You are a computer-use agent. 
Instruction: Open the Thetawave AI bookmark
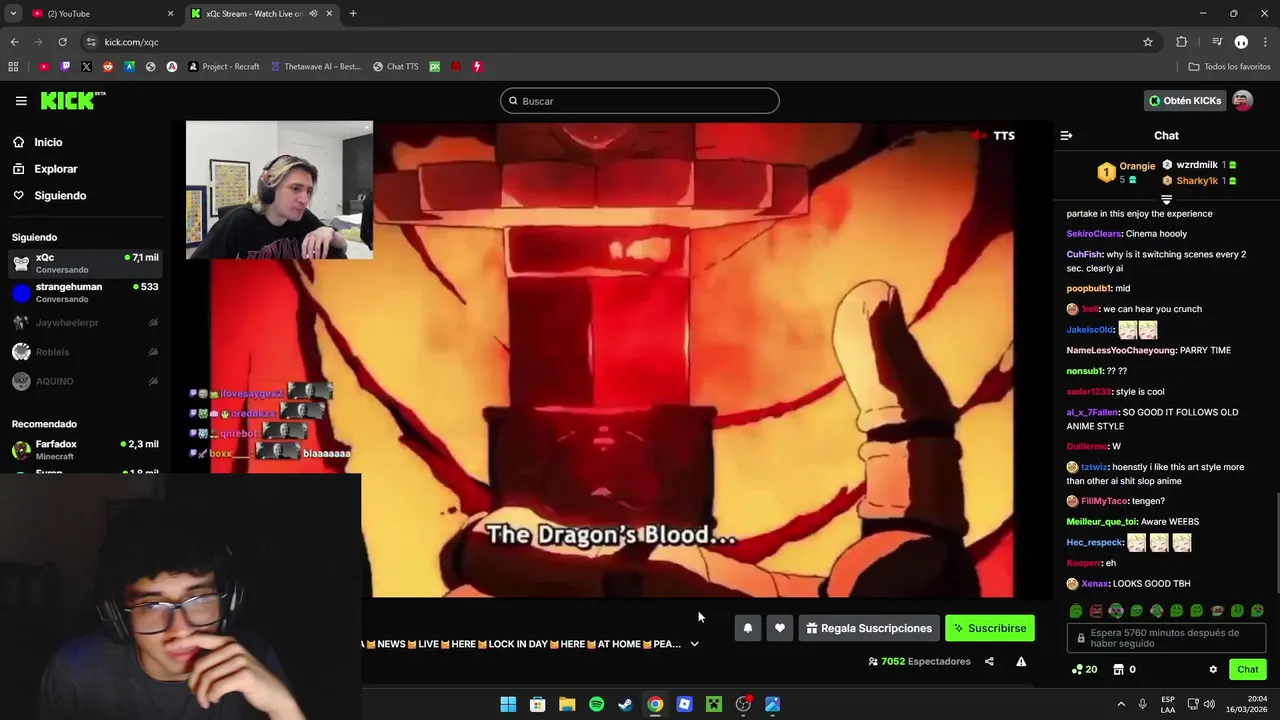click(x=314, y=67)
